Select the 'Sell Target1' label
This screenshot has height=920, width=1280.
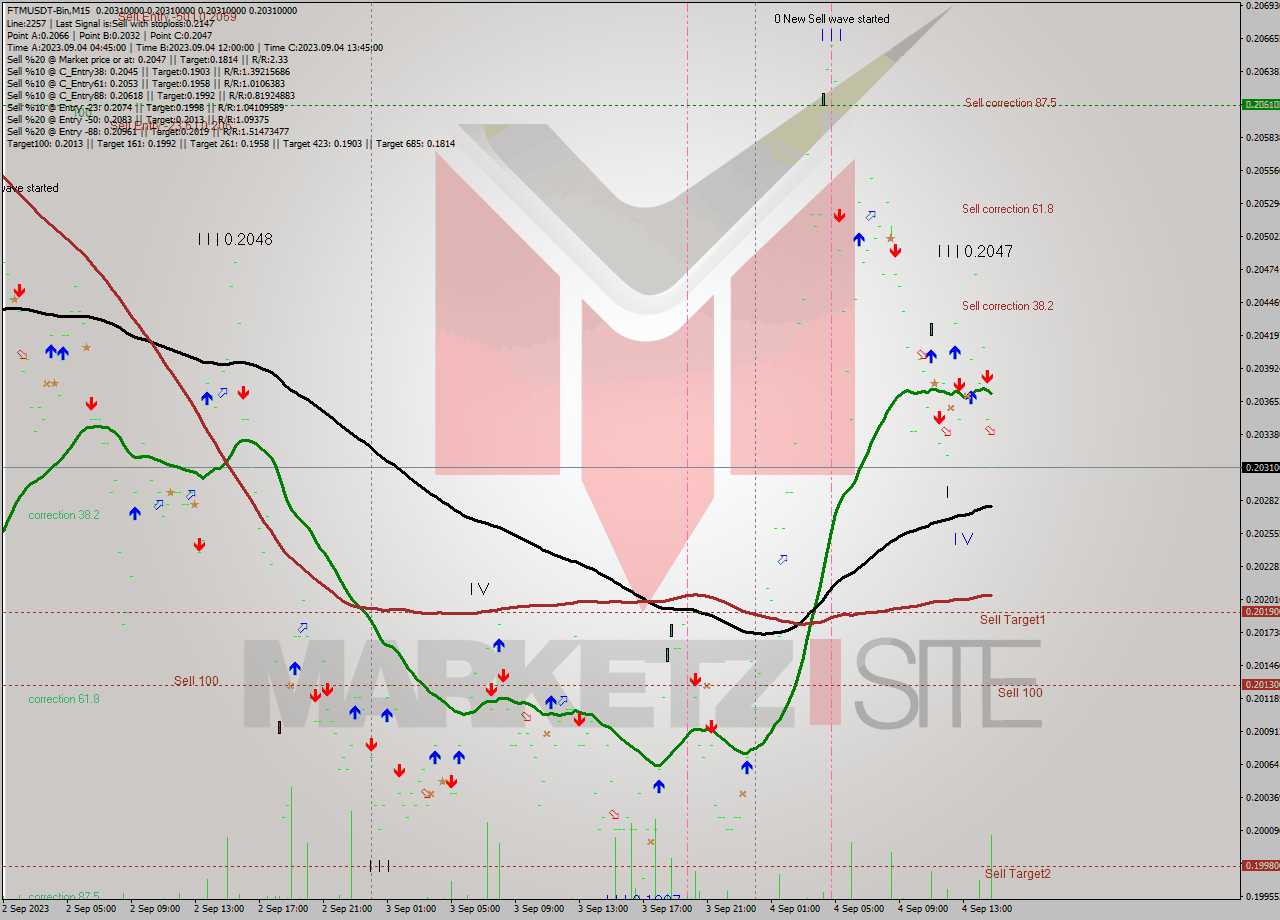pos(1012,620)
